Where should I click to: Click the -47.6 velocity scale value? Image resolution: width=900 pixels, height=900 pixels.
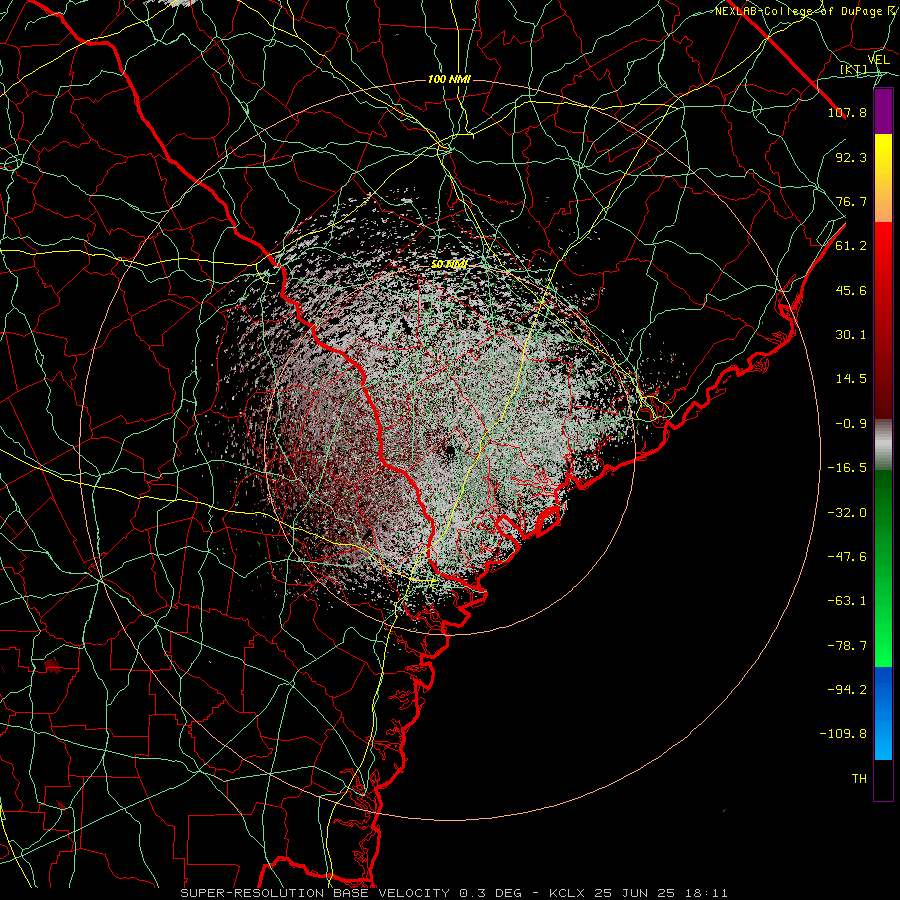[847, 557]
